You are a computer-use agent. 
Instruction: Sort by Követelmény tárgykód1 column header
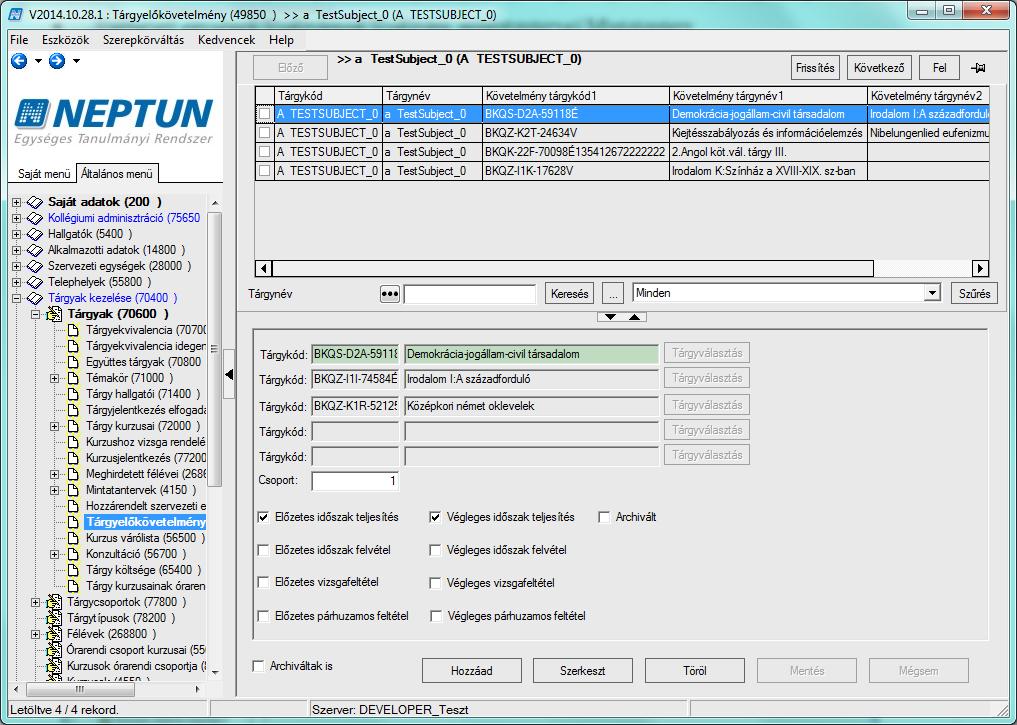[x=575, y=96]
